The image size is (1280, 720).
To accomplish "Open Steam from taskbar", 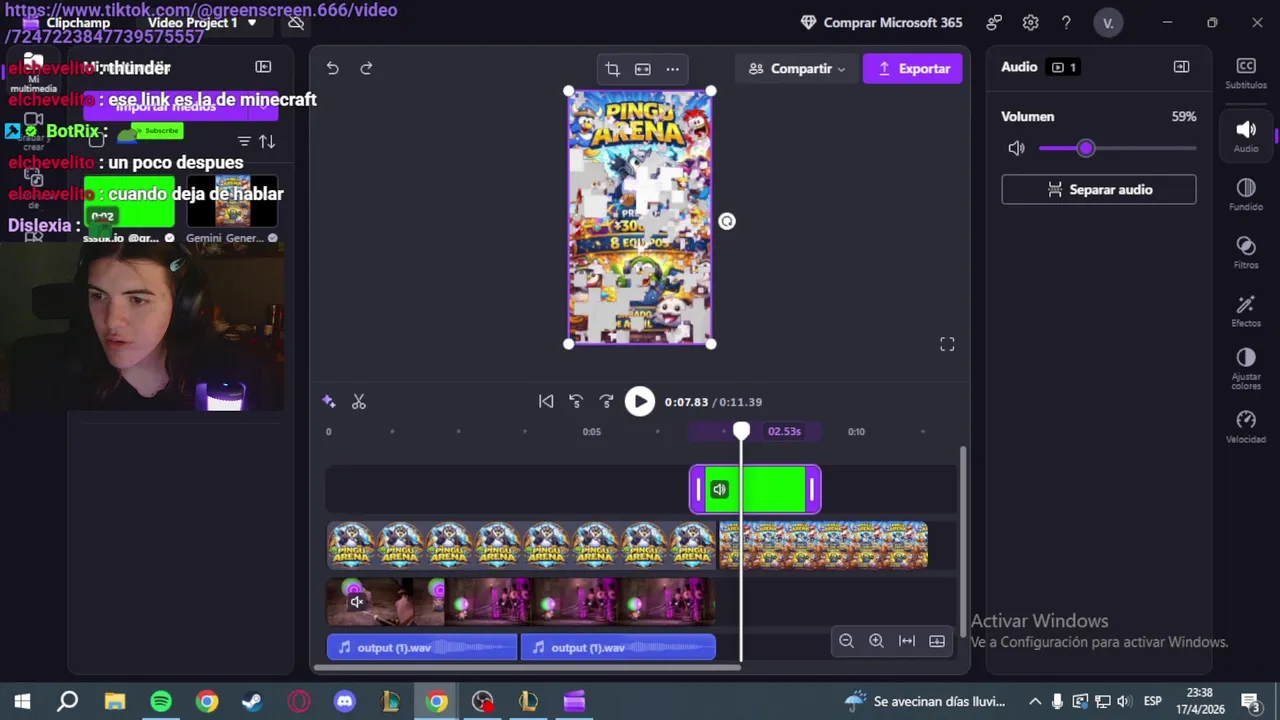I will 253,701.
